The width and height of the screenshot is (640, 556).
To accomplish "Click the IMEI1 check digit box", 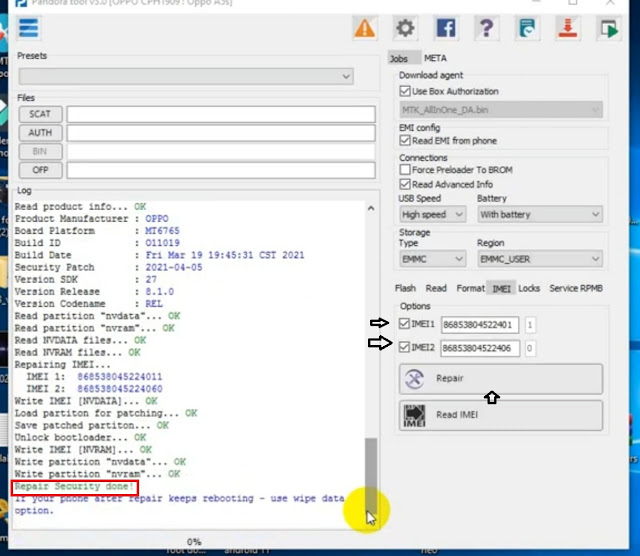I will pos(530,325).
